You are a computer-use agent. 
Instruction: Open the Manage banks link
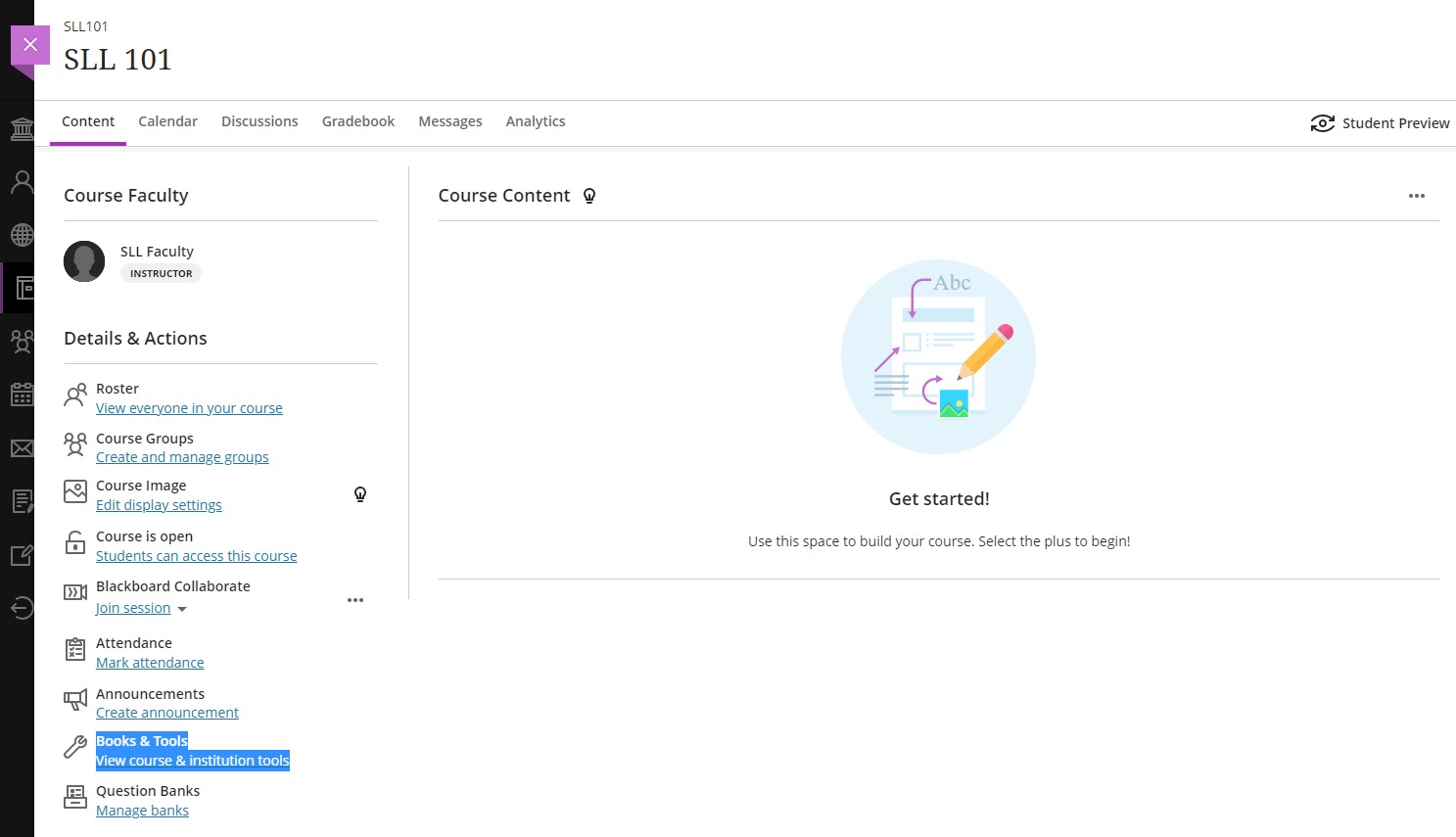[x=142, y=811]
